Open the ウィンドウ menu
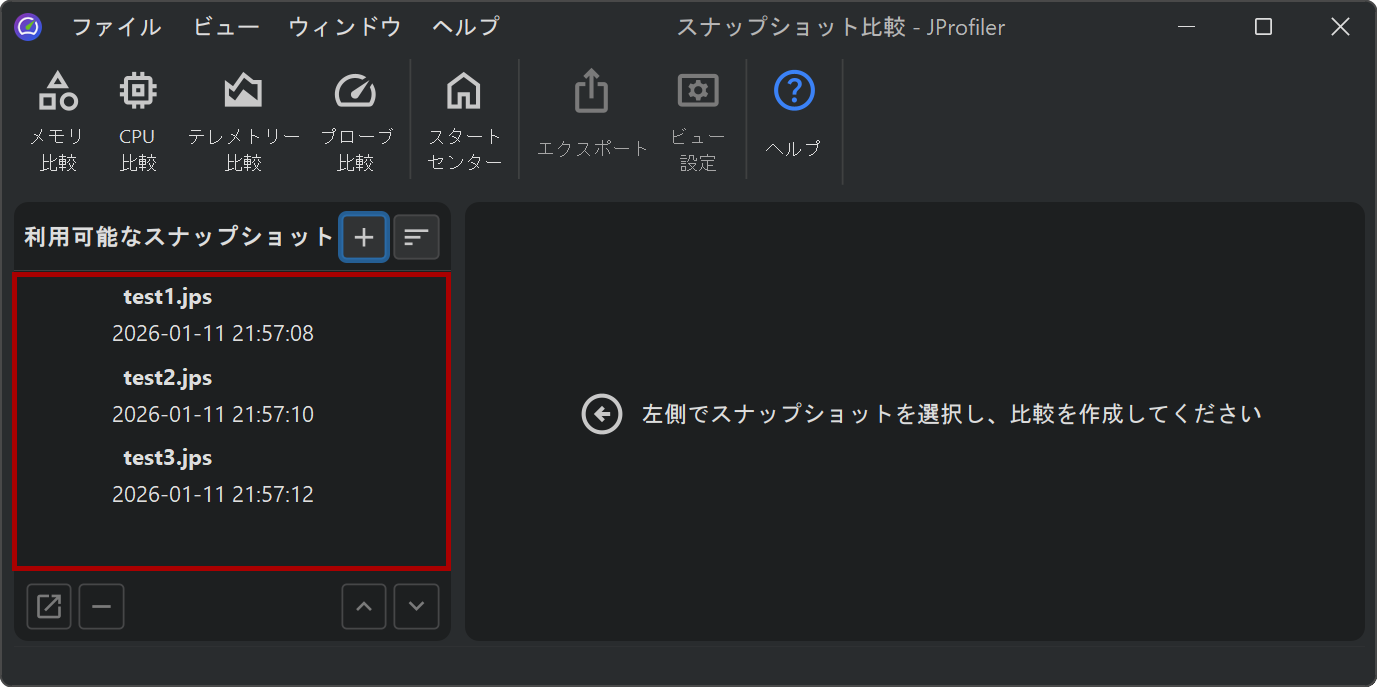Image resolution: width=1377 pixels, height=687 pixels. 345,28
